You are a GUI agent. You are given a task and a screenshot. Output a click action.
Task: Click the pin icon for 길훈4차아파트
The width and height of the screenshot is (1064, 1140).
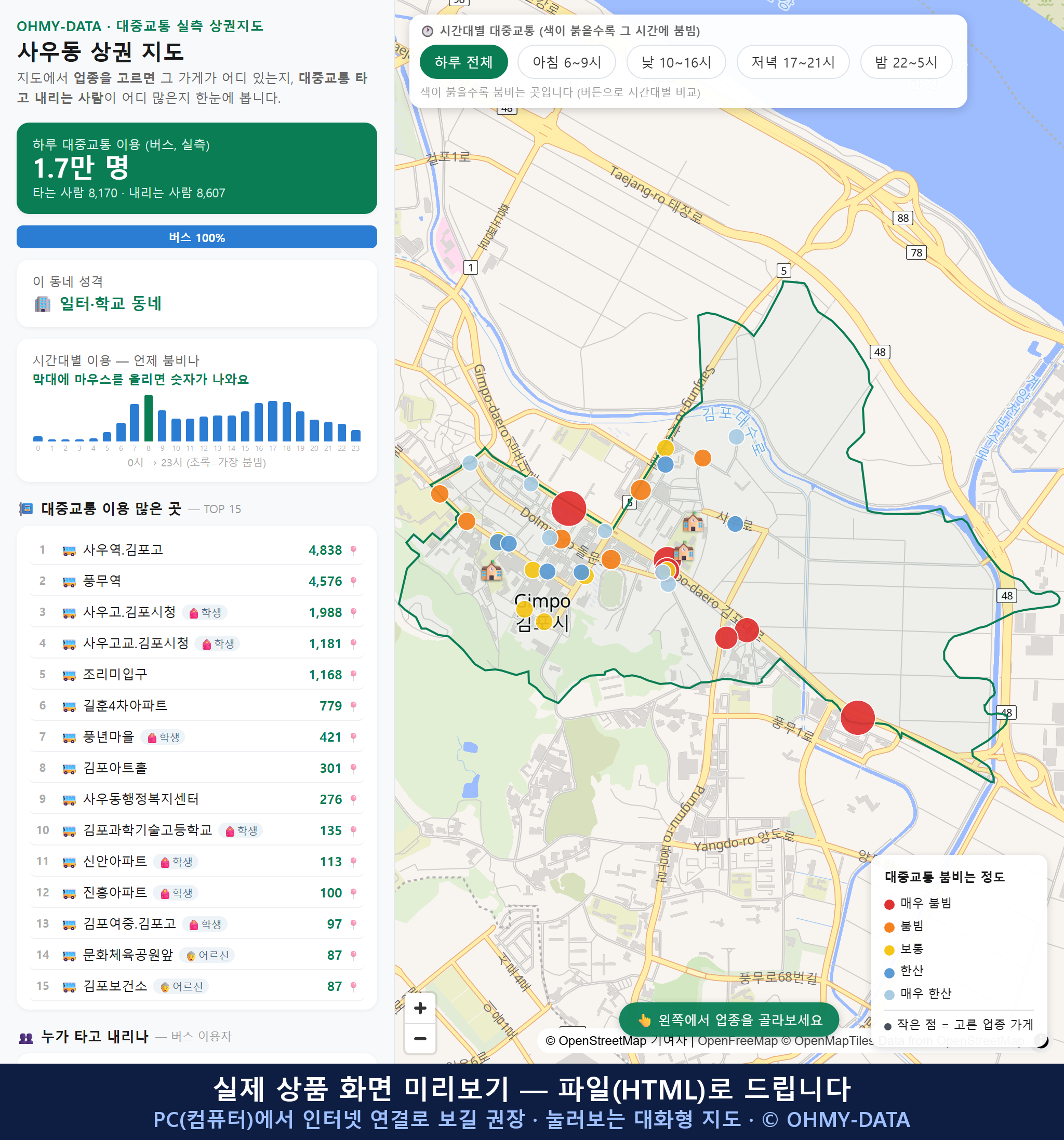click(x=353, y=706)
